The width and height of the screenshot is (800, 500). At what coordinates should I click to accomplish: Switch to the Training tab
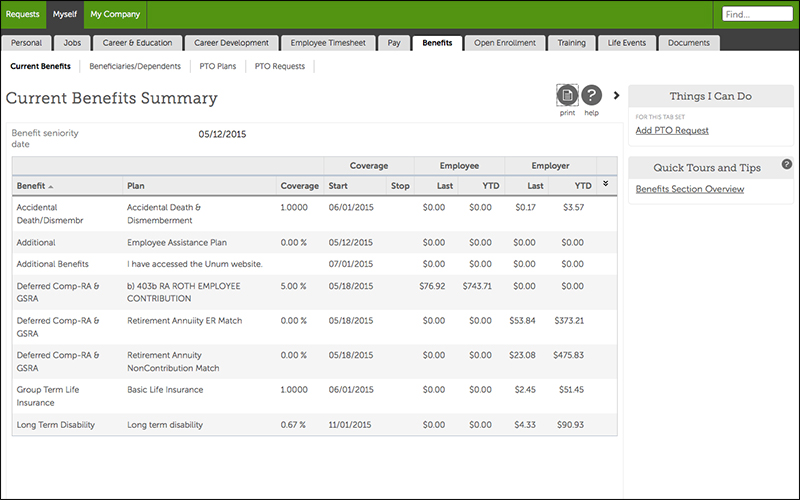click(x=571, y=43)
